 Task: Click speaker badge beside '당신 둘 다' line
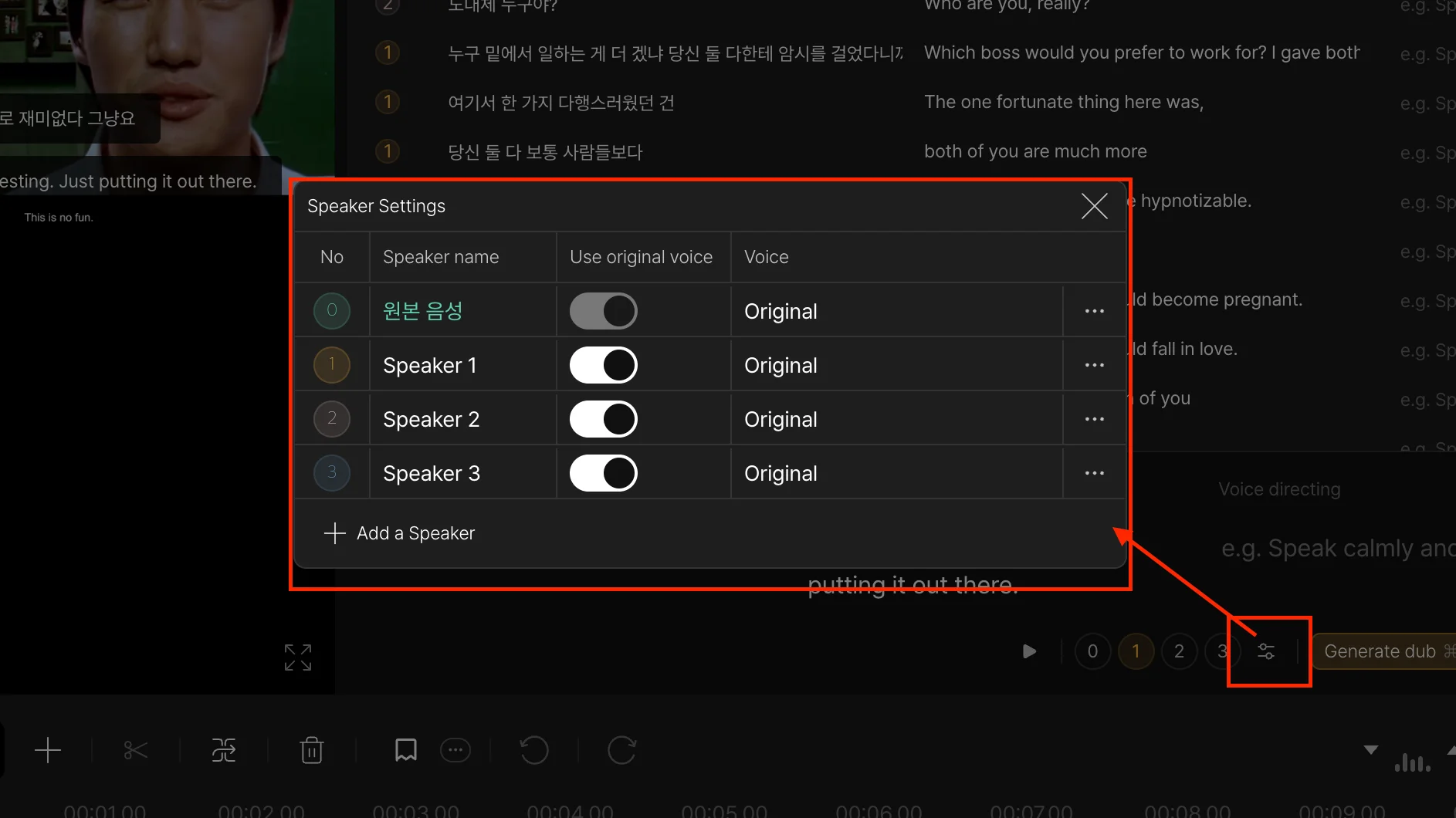(x=388, y=151)
